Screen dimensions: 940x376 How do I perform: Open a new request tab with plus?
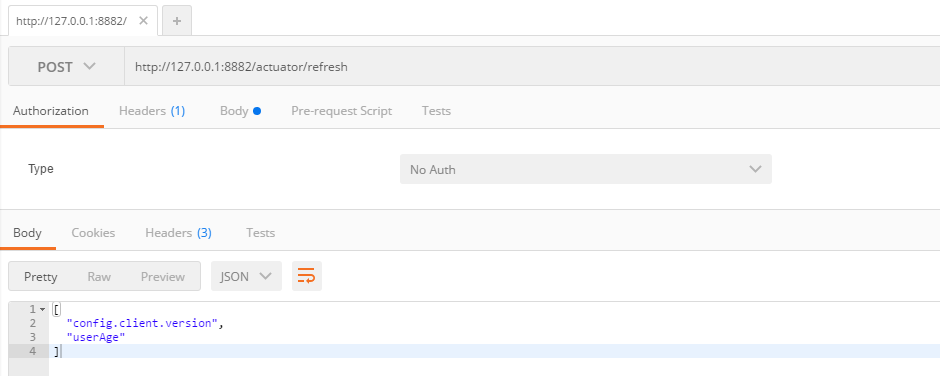pos(177,21)
